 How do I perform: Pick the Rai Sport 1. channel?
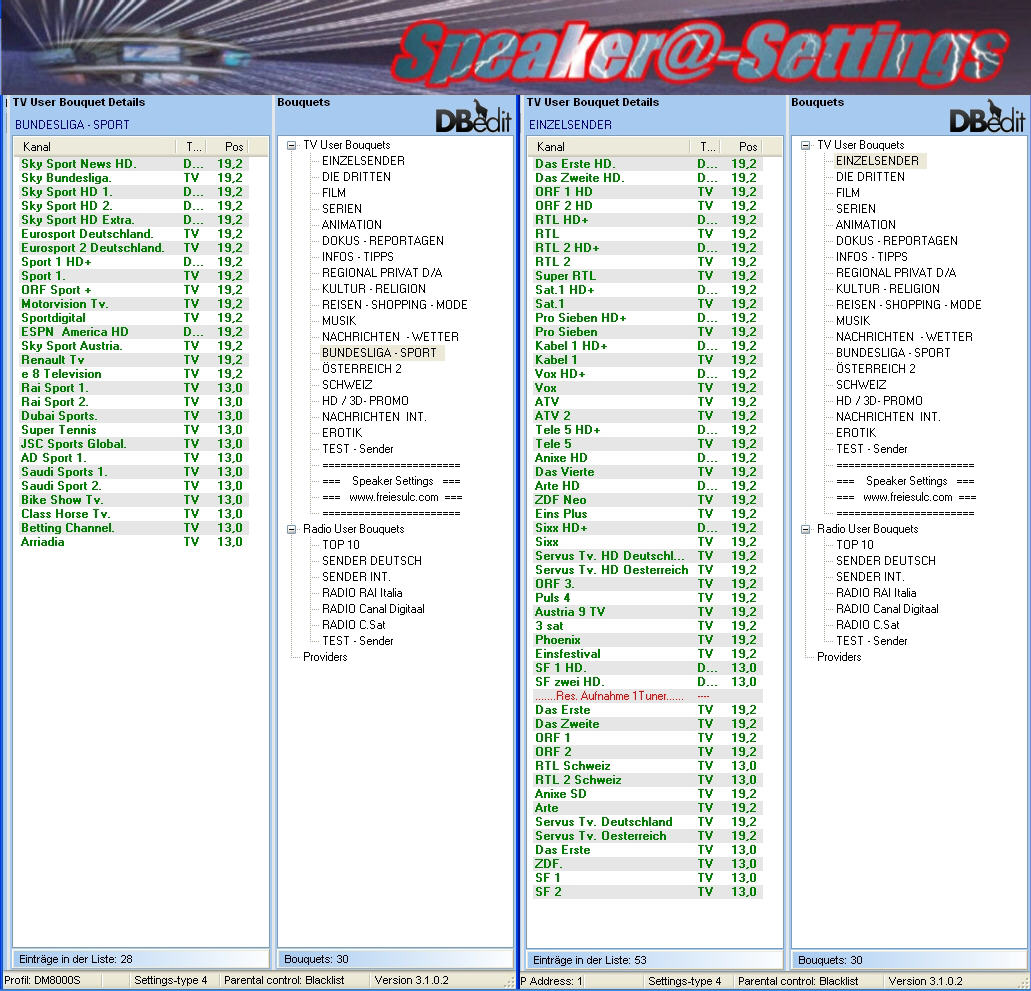click(132, 388)
